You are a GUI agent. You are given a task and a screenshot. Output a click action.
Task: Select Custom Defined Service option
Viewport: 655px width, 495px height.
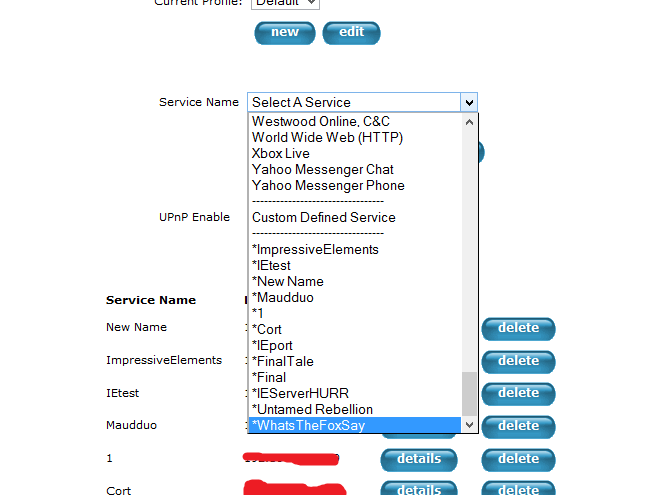click(355, 218)
